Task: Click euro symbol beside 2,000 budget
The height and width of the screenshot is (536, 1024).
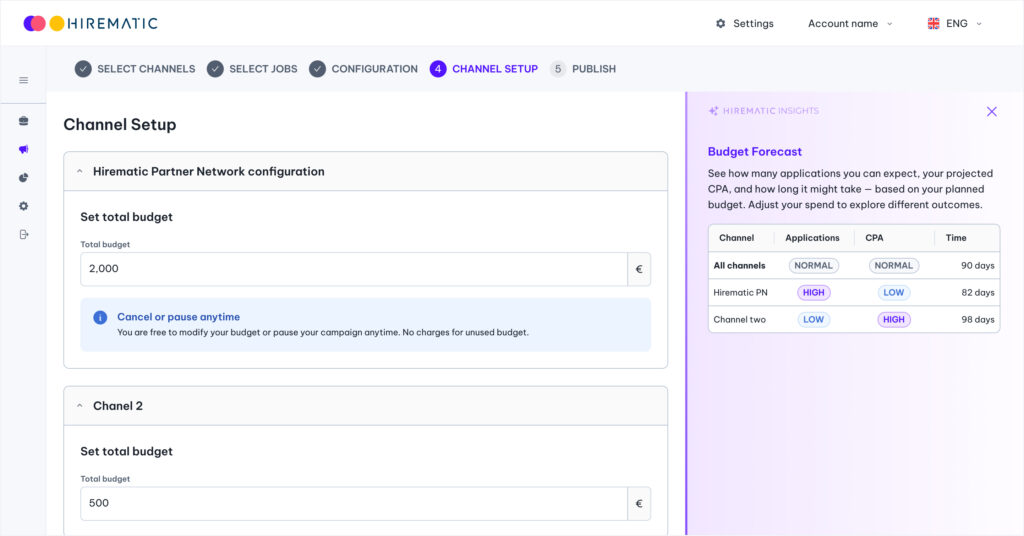Action: 639,269
